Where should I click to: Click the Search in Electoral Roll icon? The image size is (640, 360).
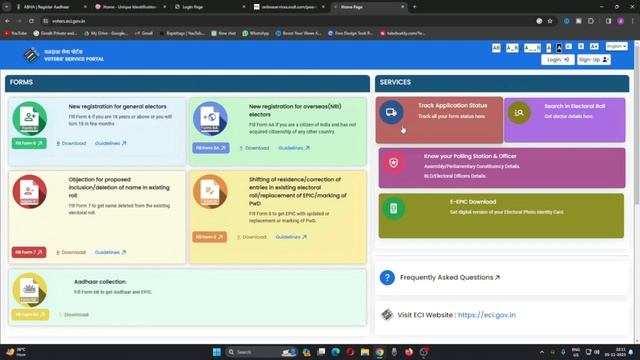click(x=519, y=112)
